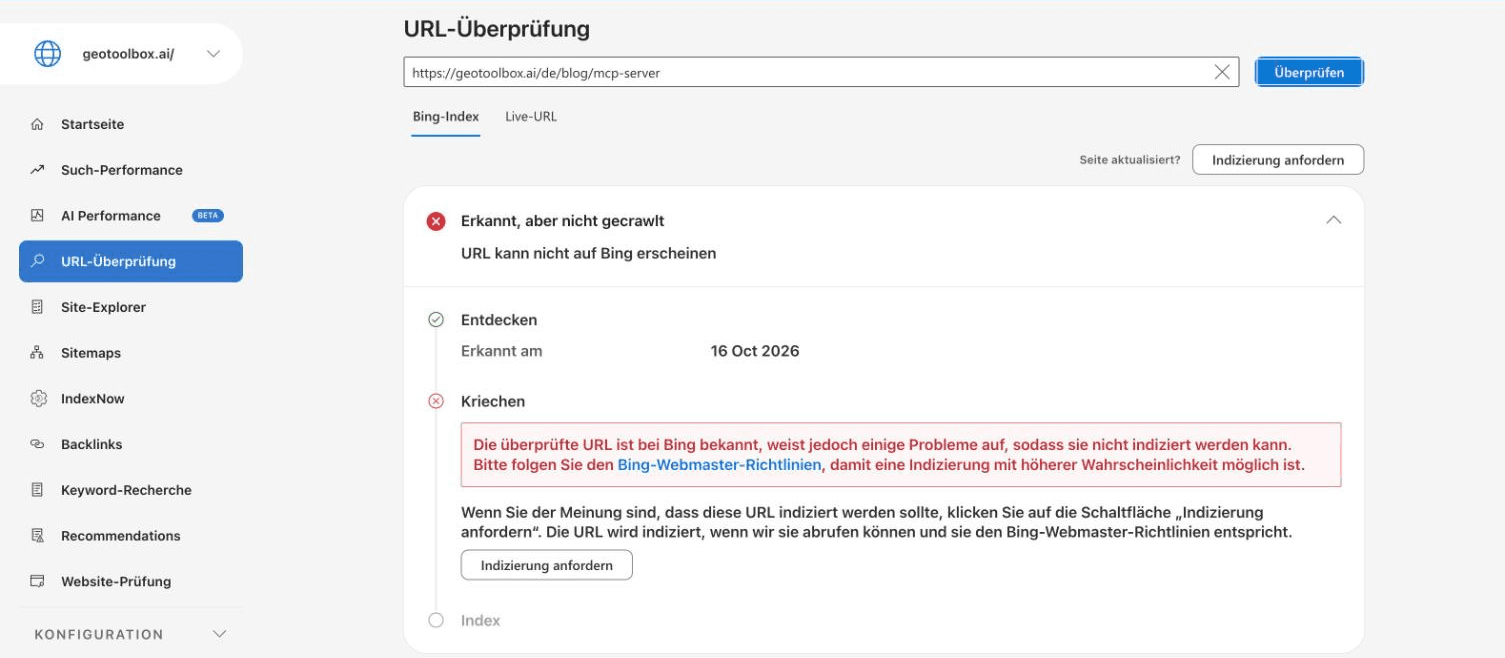Click the Kriechen failed step icon
The width and height of the screenshot is (1505, 658).
point(436,401)
